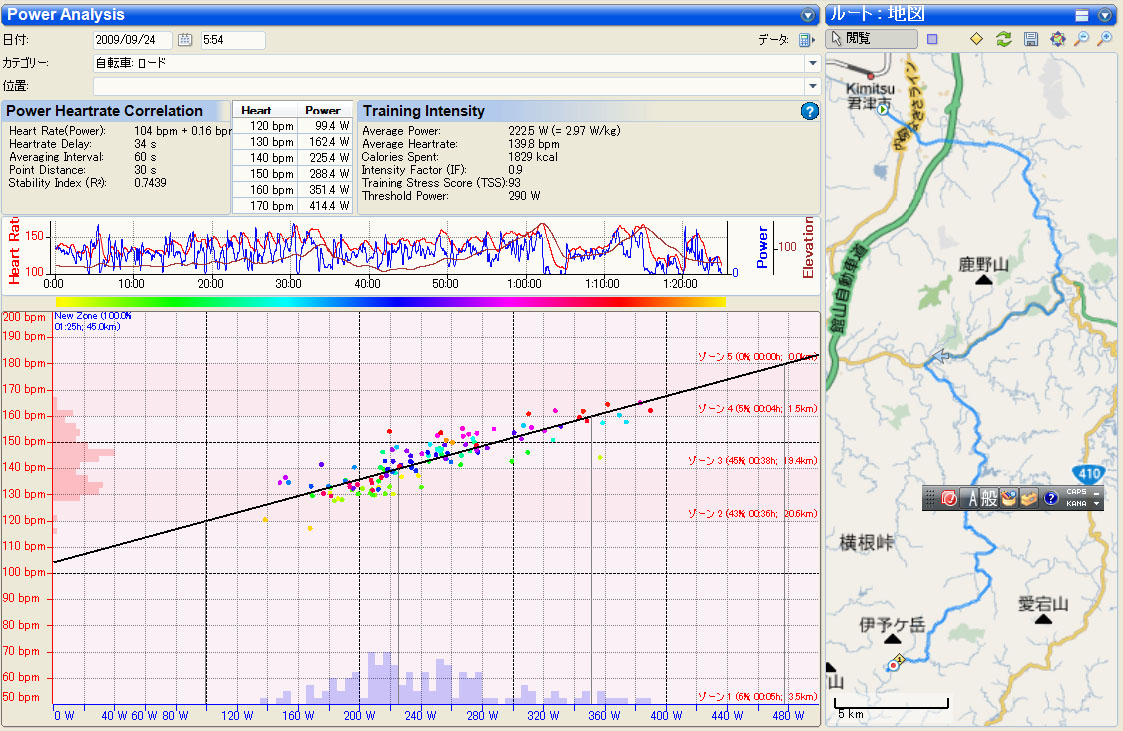Expand the カテゴリー dropdown
The height and width of the screenshot is (731, 1123).
(812, 63)
